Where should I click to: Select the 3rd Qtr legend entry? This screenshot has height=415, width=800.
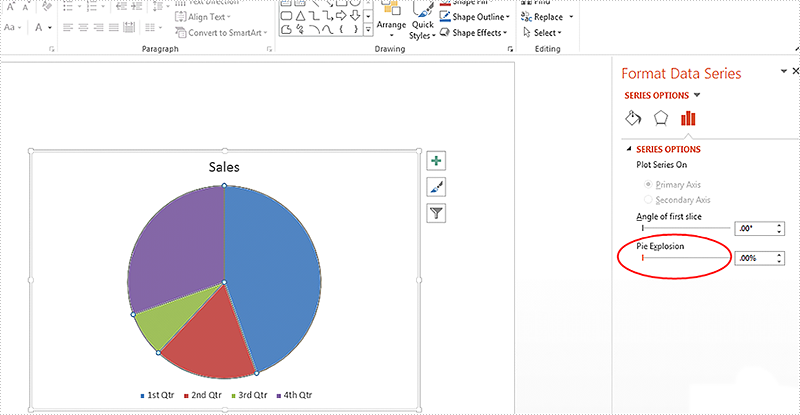pyautogui.click(x=249, y=395)
